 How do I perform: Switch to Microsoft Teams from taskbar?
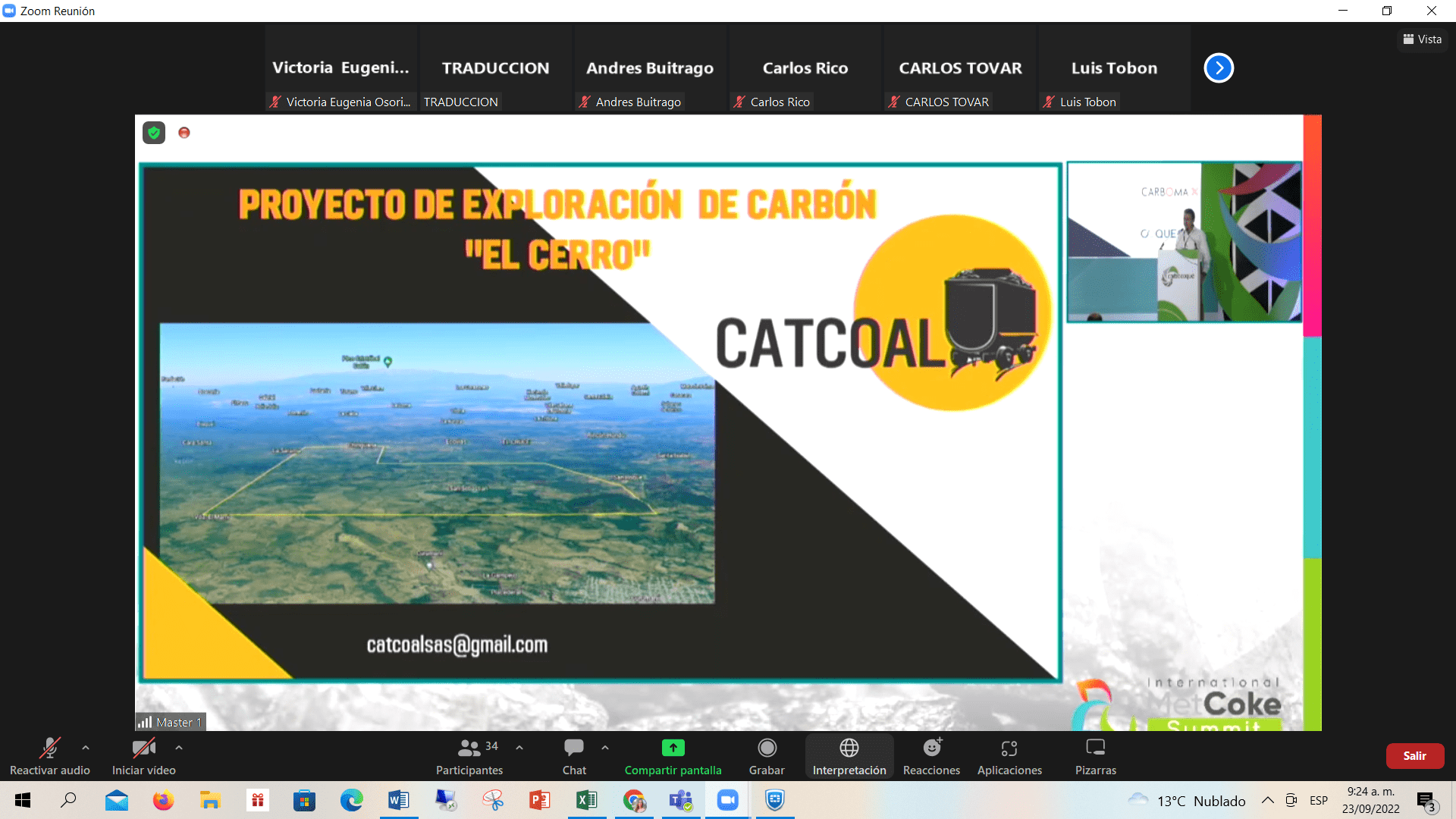681,800
